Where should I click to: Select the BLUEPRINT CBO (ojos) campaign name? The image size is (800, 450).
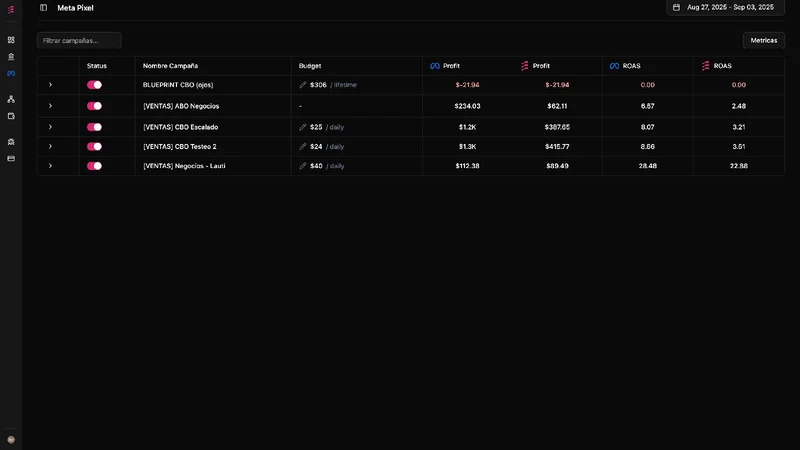point(178,85)
